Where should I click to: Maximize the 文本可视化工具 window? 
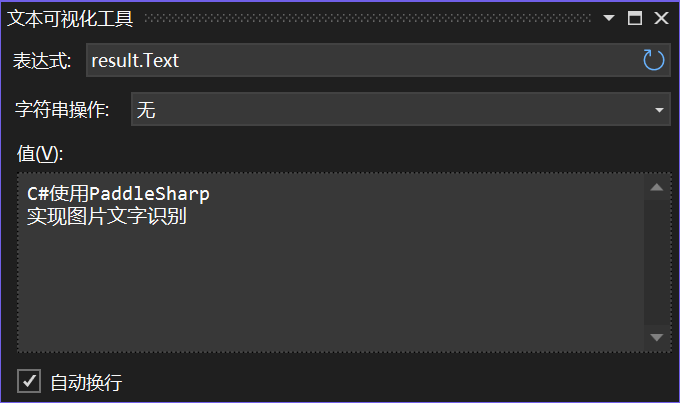[635, 18]
